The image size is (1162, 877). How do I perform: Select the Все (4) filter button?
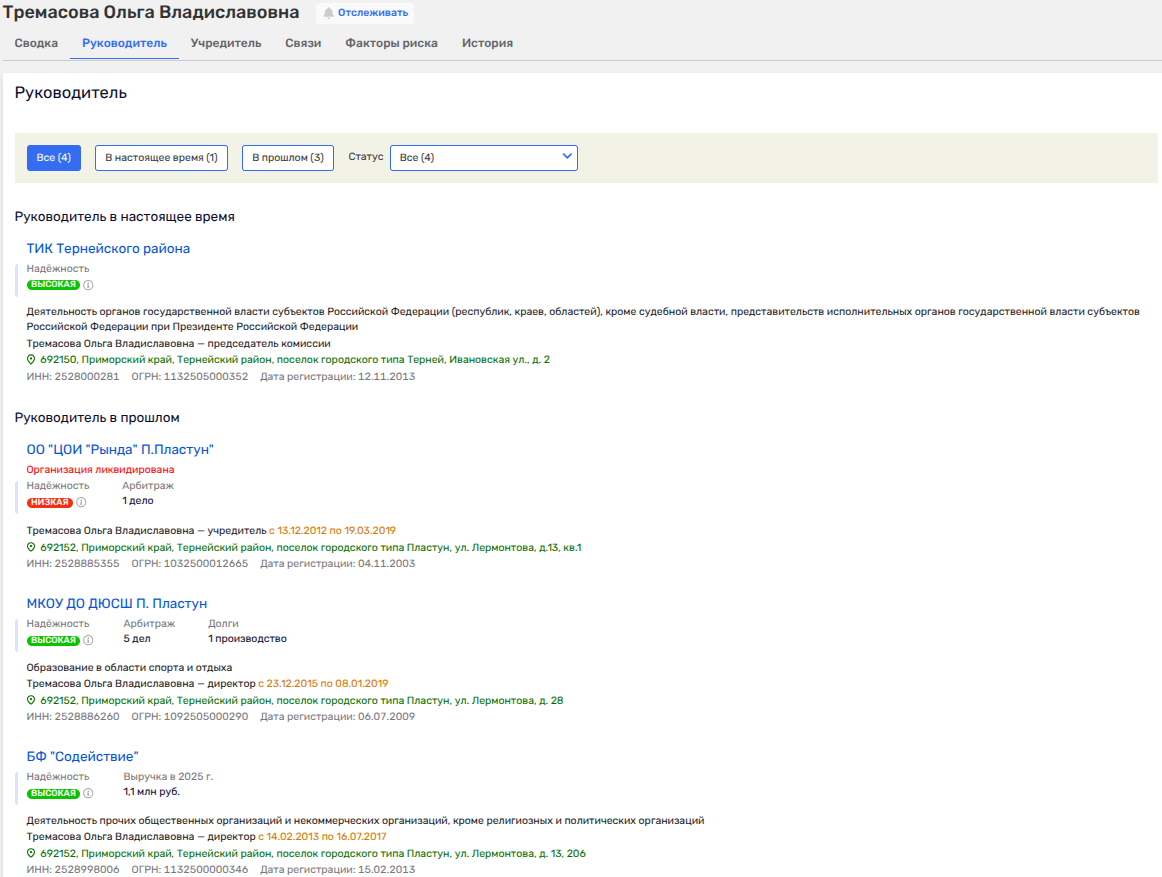coord(54,158)
